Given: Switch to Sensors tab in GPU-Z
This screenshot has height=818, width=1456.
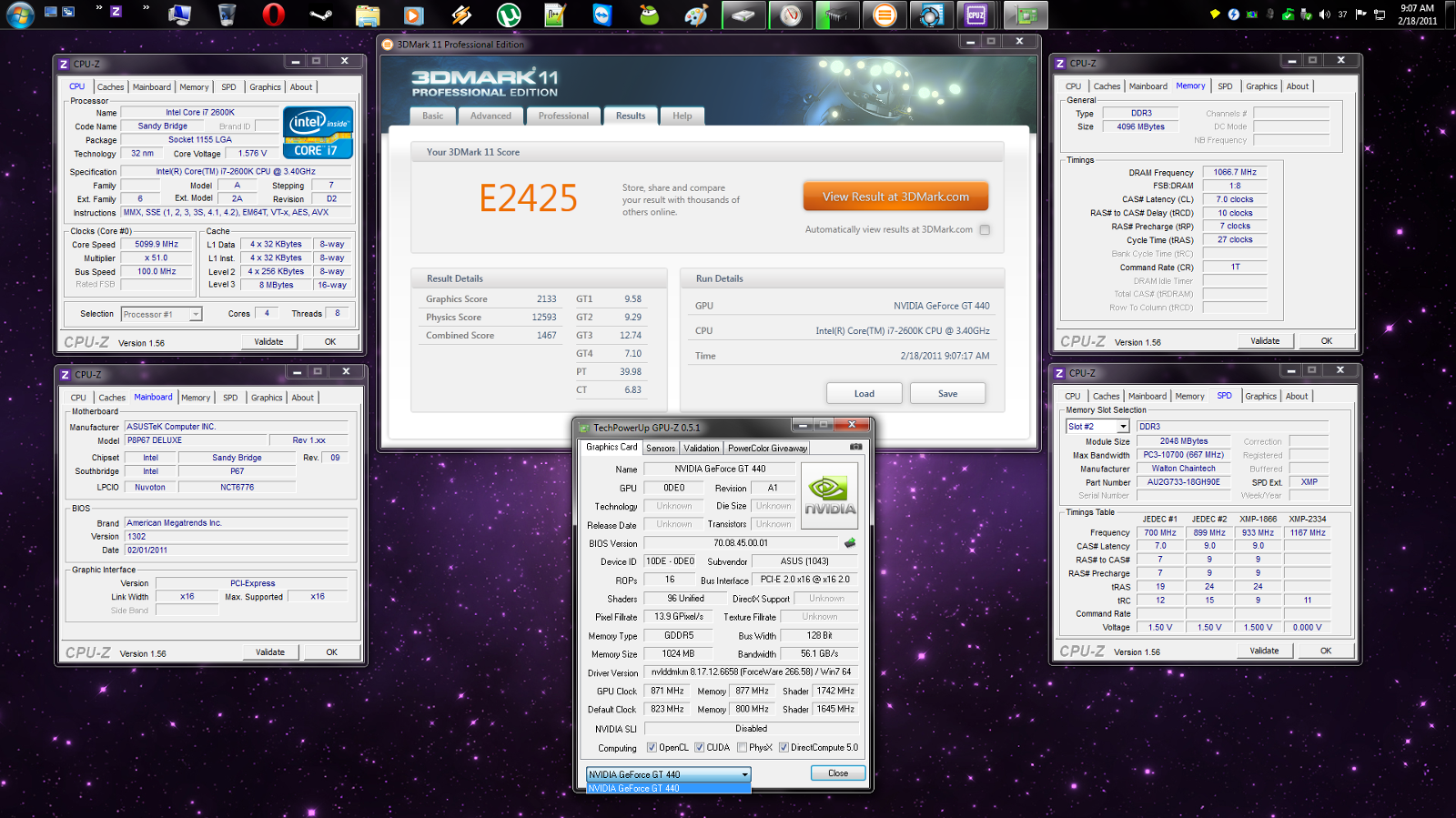Looking at the screenshot, I should pos(661,448).
